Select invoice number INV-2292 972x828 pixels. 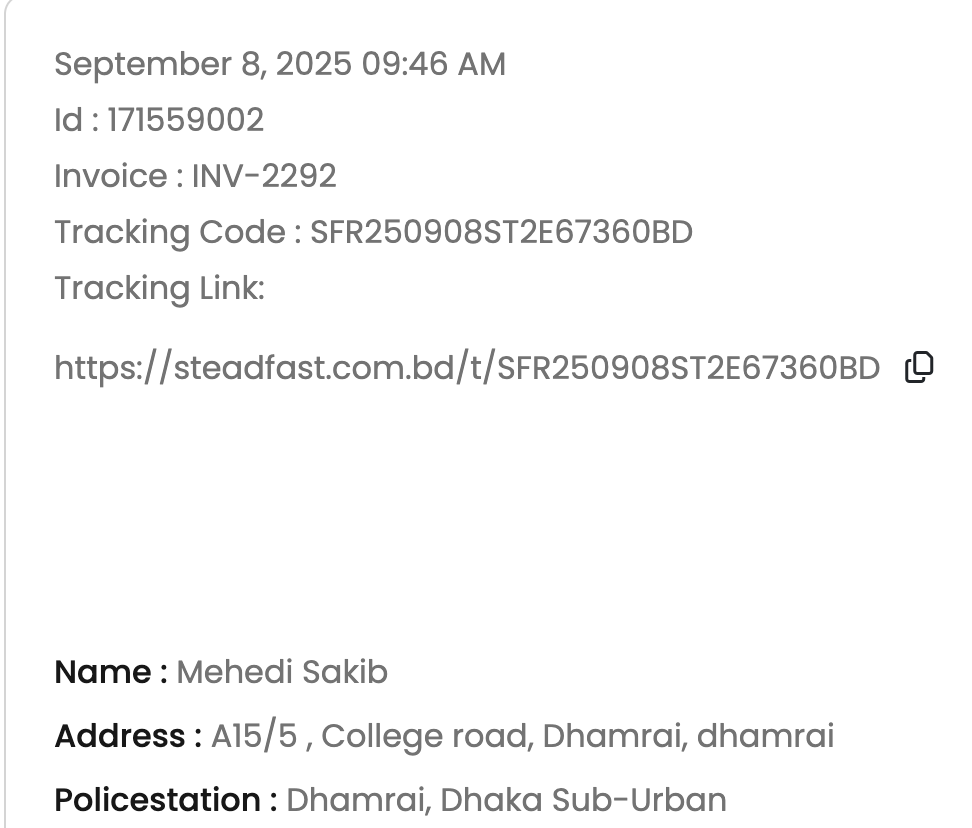coord(264,176)
